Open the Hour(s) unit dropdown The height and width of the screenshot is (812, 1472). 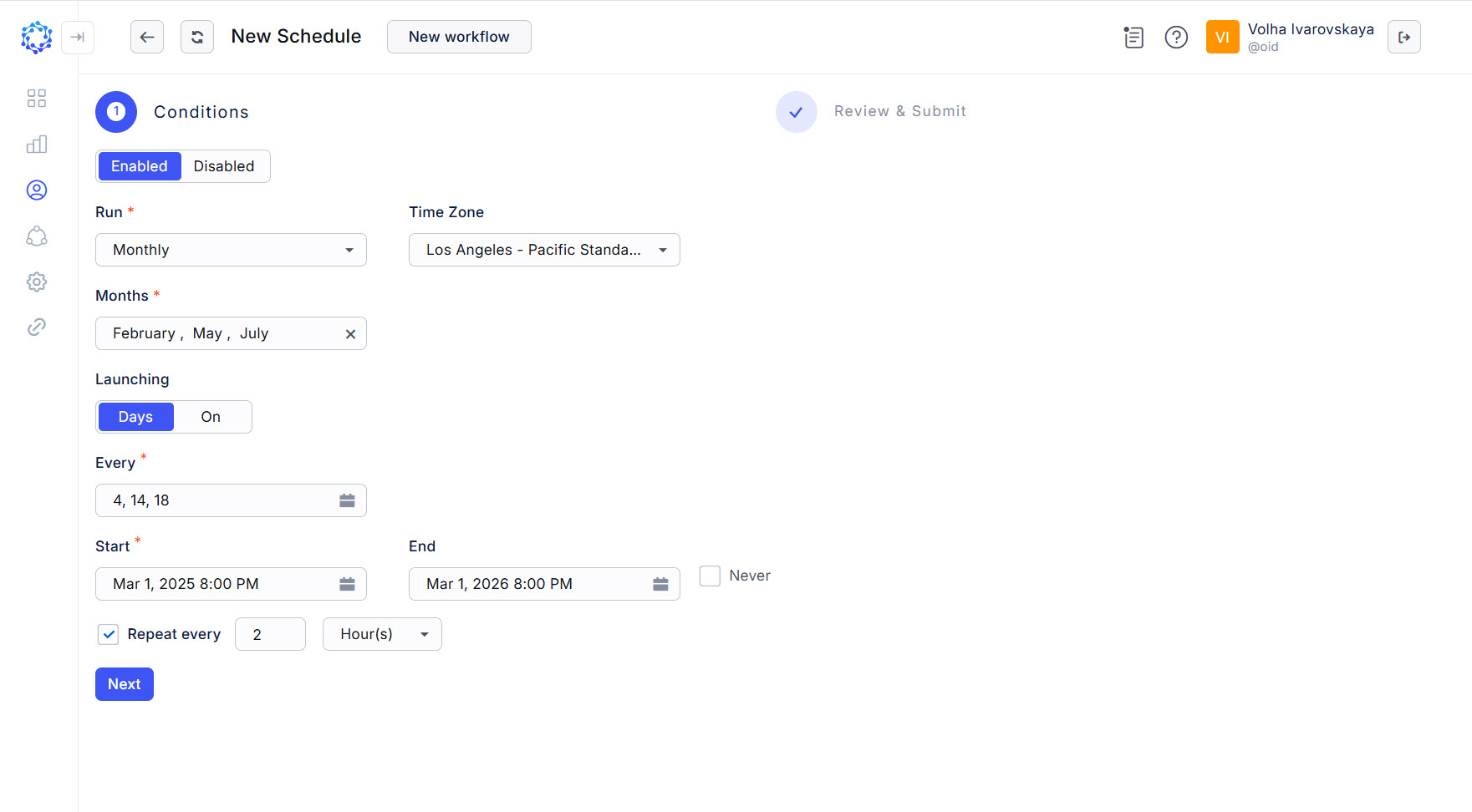382,634
